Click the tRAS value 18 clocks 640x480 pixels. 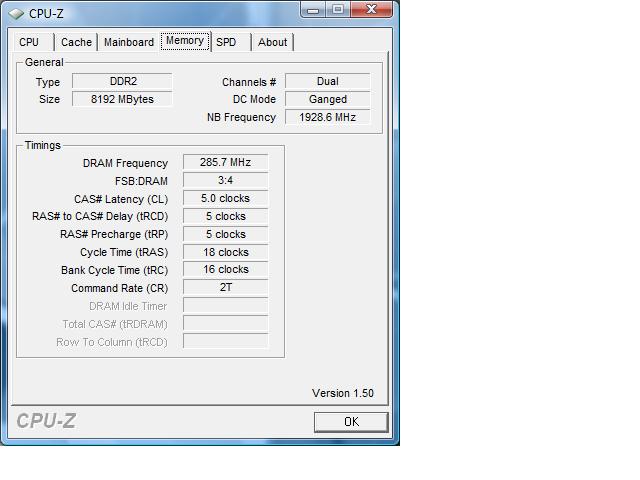(226, 252)
